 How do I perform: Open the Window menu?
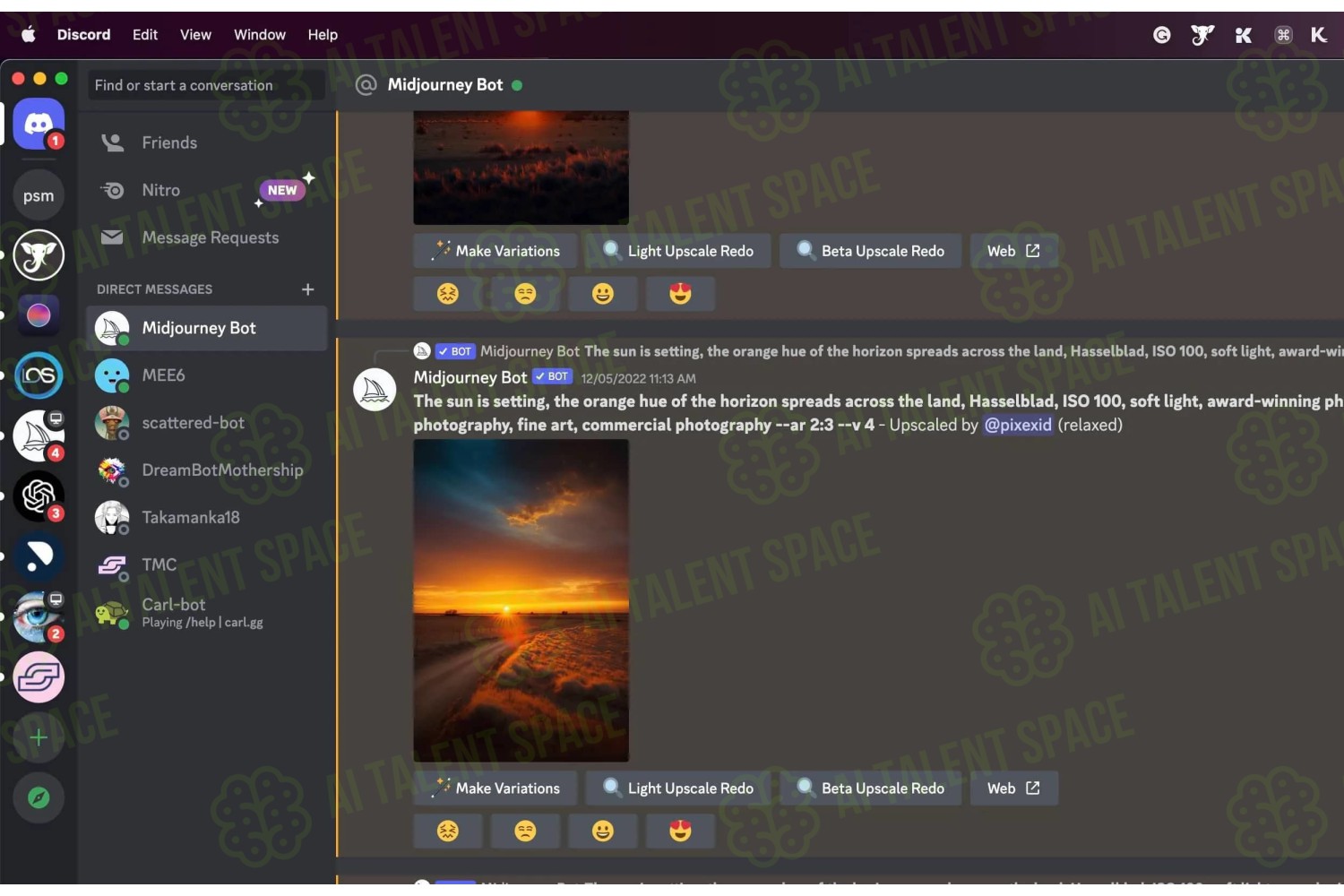(x=260, y=35)
